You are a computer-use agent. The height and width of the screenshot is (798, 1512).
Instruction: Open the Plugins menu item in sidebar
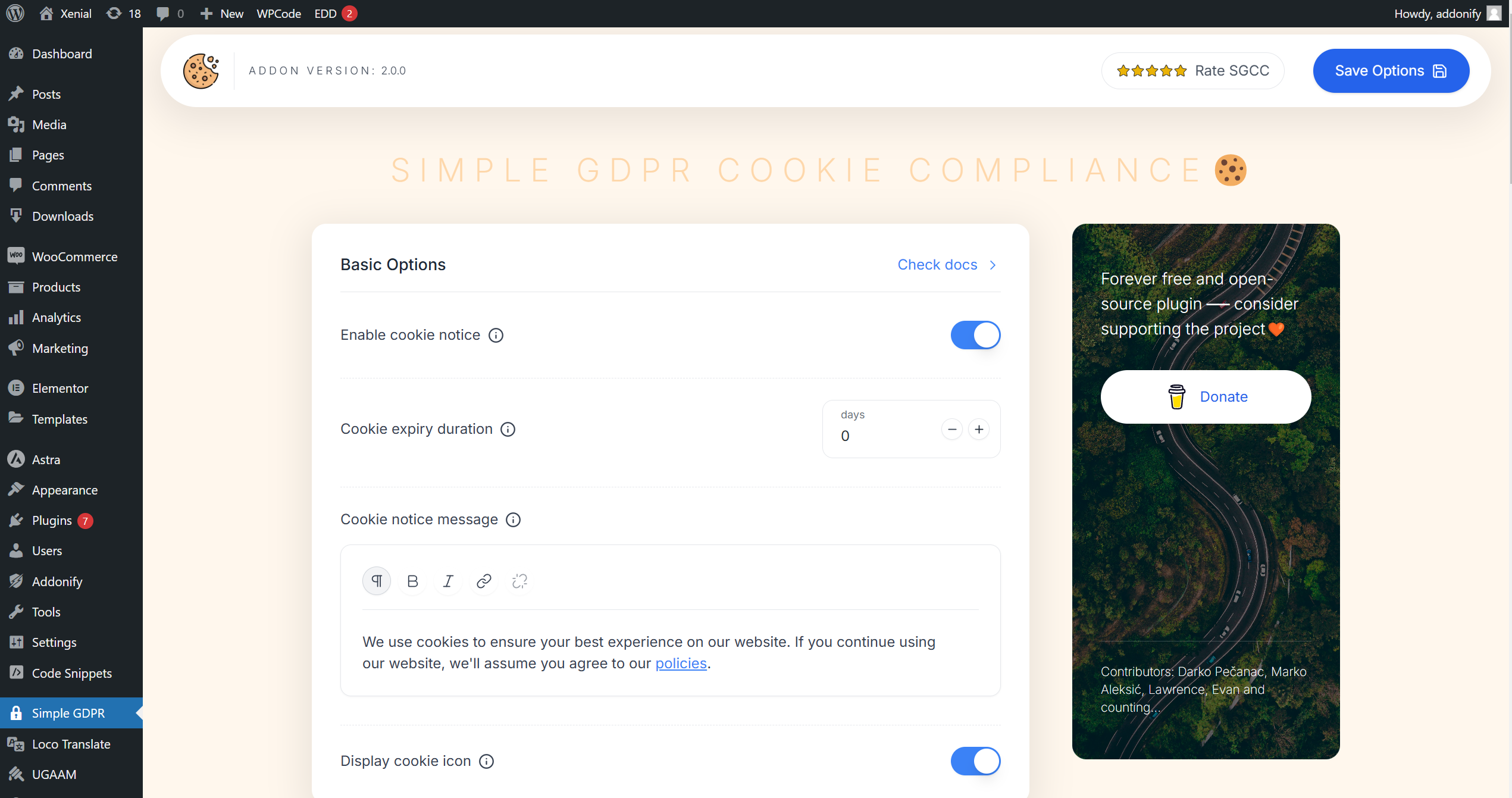51,520
